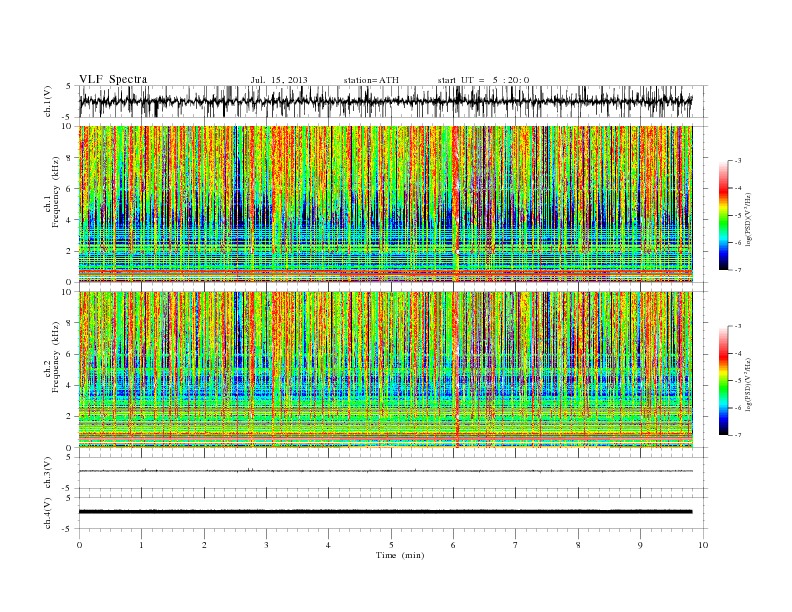Click the ch.2 color bar "-7" tick label

(738, 435)
